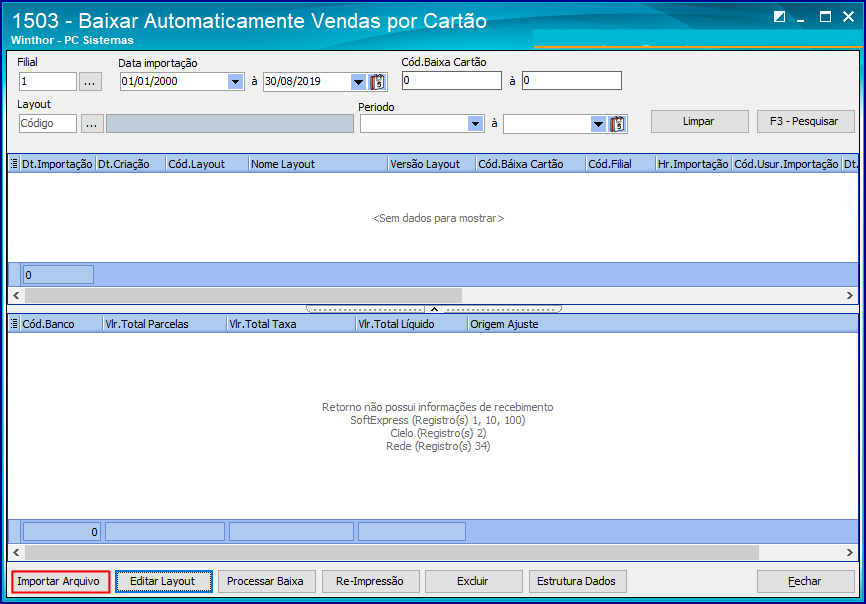Expand Periodo end date dropdown
The width and height of the screenshot is (866, 604).
pyautogui.click(x=598, y=124)
